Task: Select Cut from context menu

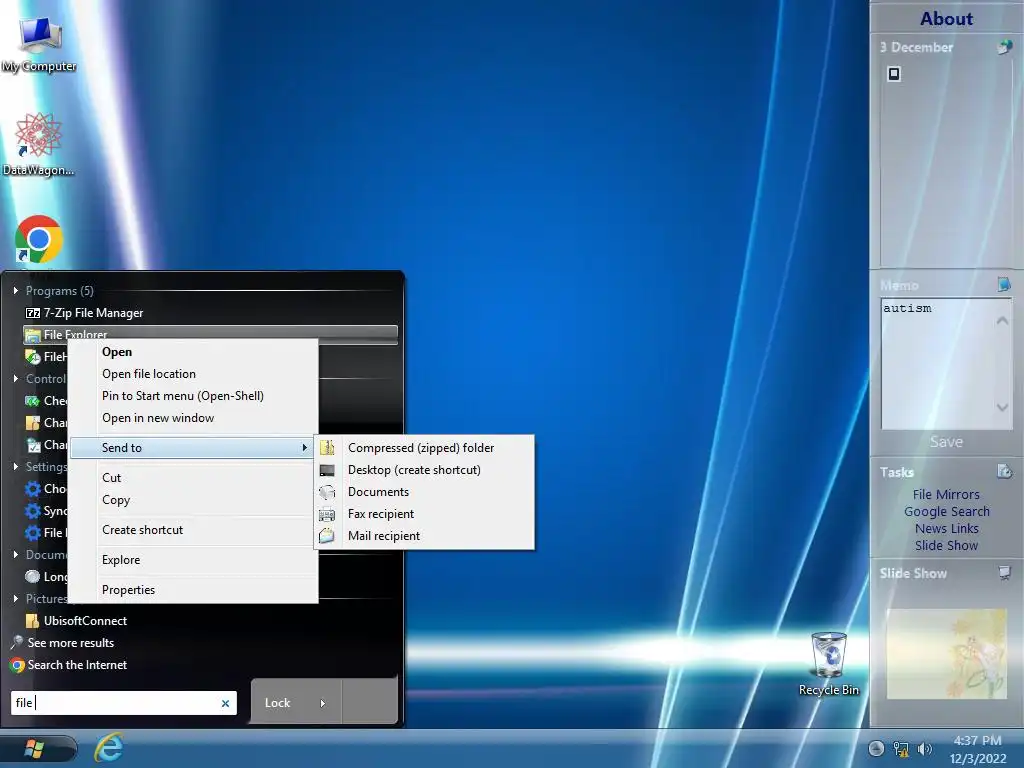Action: click(x=111, y=477)
